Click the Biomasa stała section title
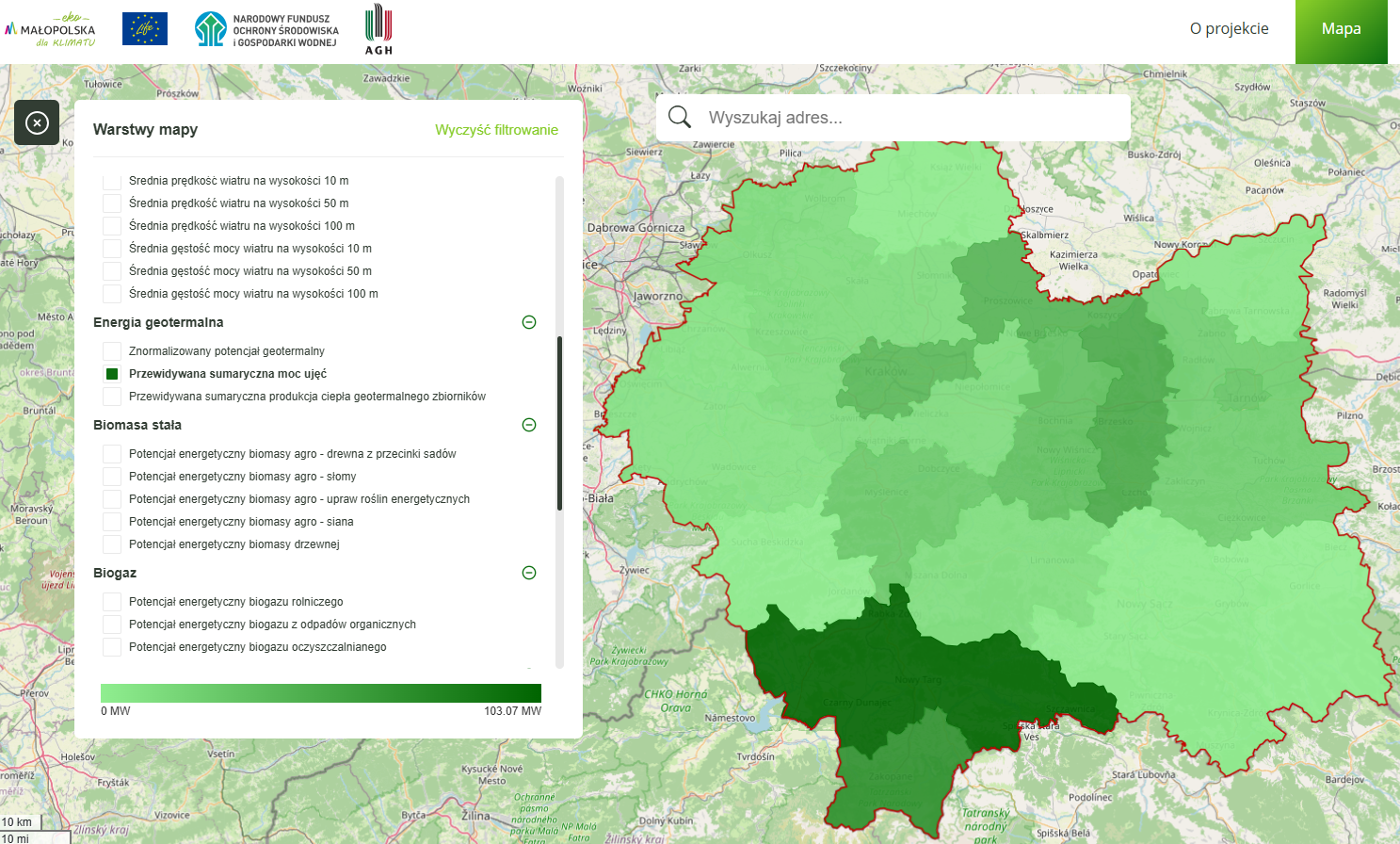 pos(137,425)
